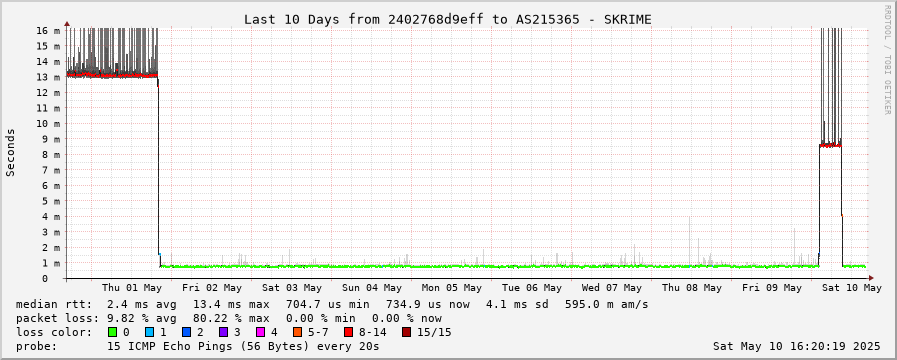Click the '595.0 m am/s' value
The height and width of the screenshot is (360, 897).
[x=606, y=304]
